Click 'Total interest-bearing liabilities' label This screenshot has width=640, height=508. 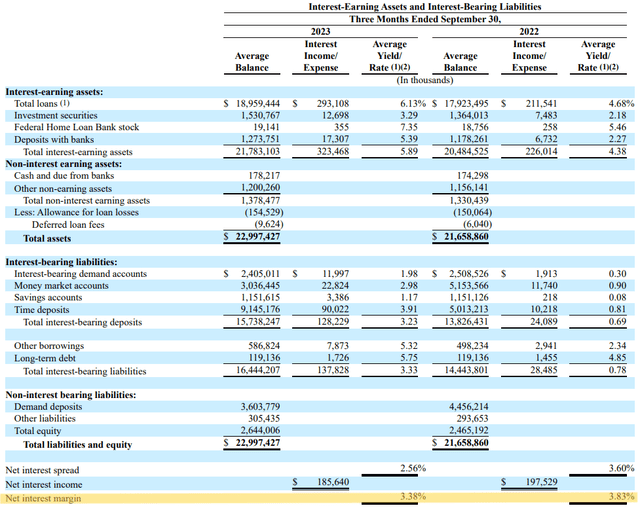84,371
